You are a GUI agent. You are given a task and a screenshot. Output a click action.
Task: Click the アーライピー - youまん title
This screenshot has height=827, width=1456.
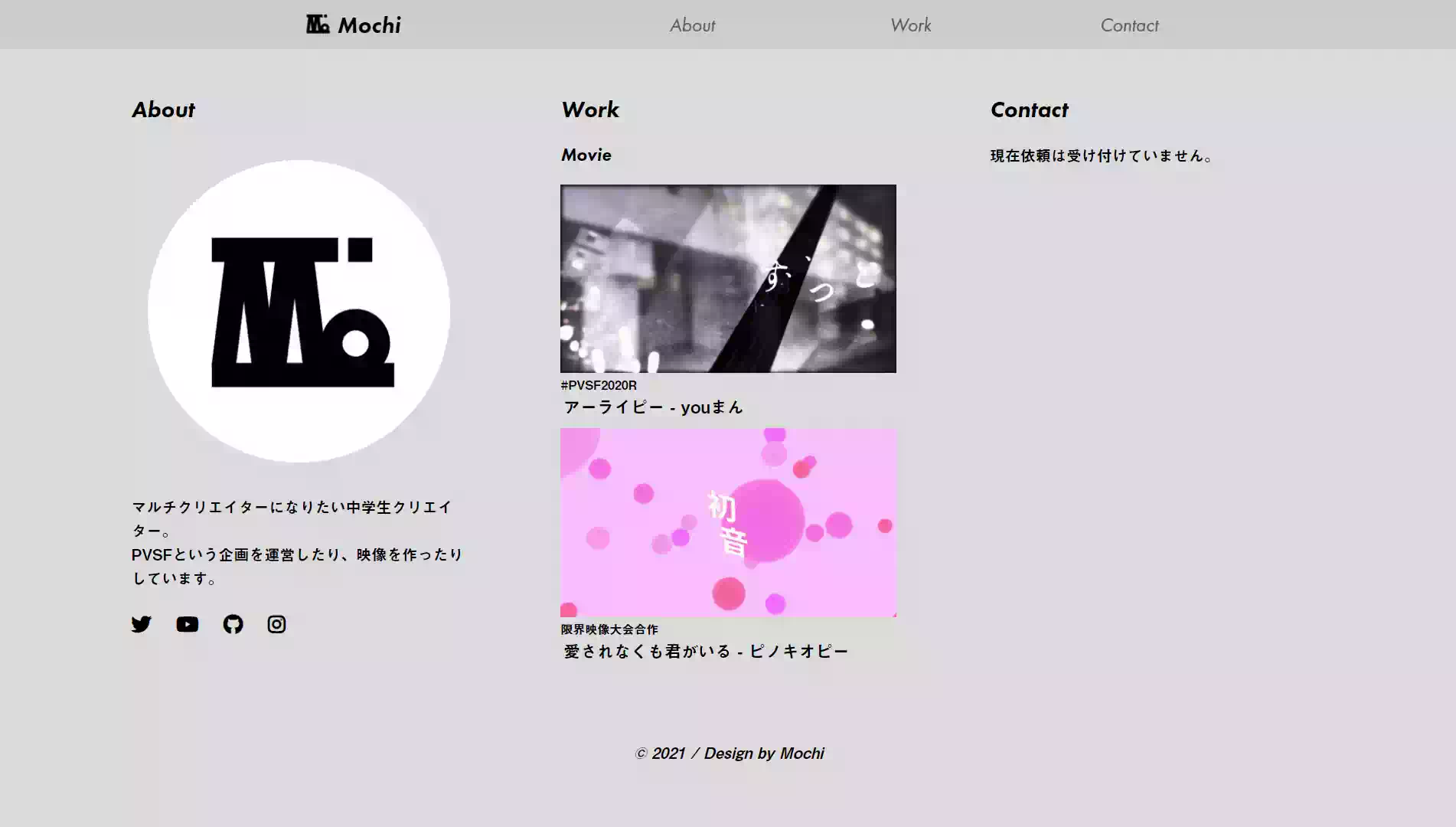(x=653, y=407)
